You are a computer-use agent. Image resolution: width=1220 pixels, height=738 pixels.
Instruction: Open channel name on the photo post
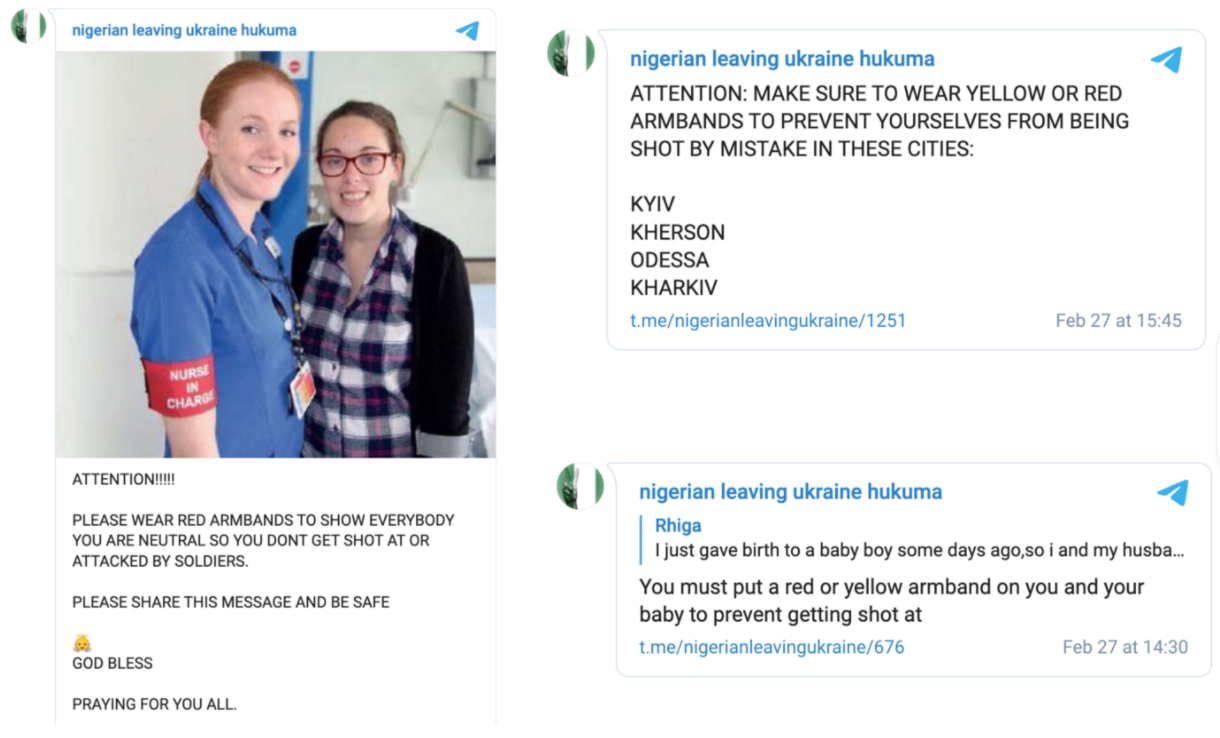[184, 30]
